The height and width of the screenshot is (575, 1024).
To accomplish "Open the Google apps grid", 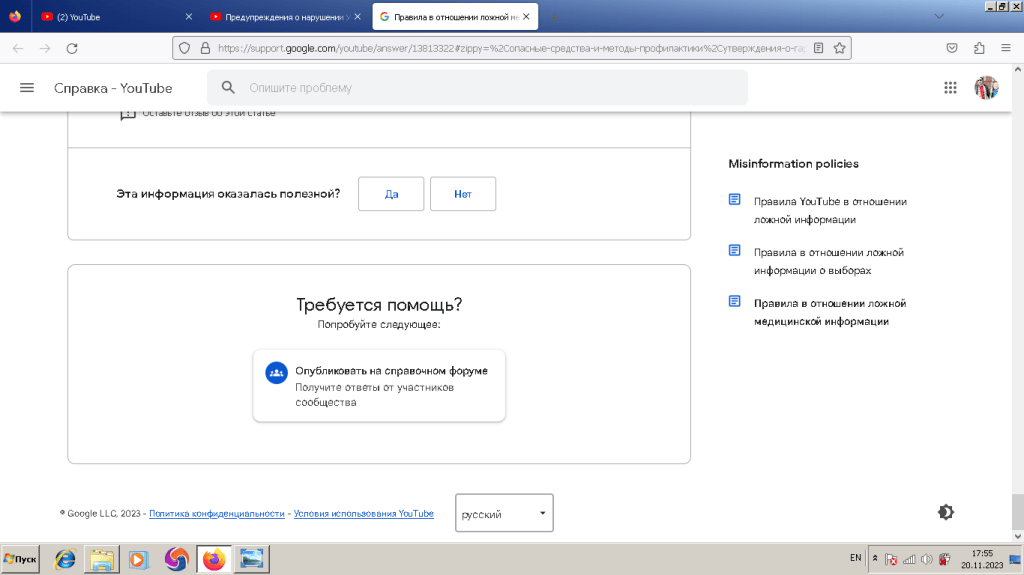I will tap(950, 88).
